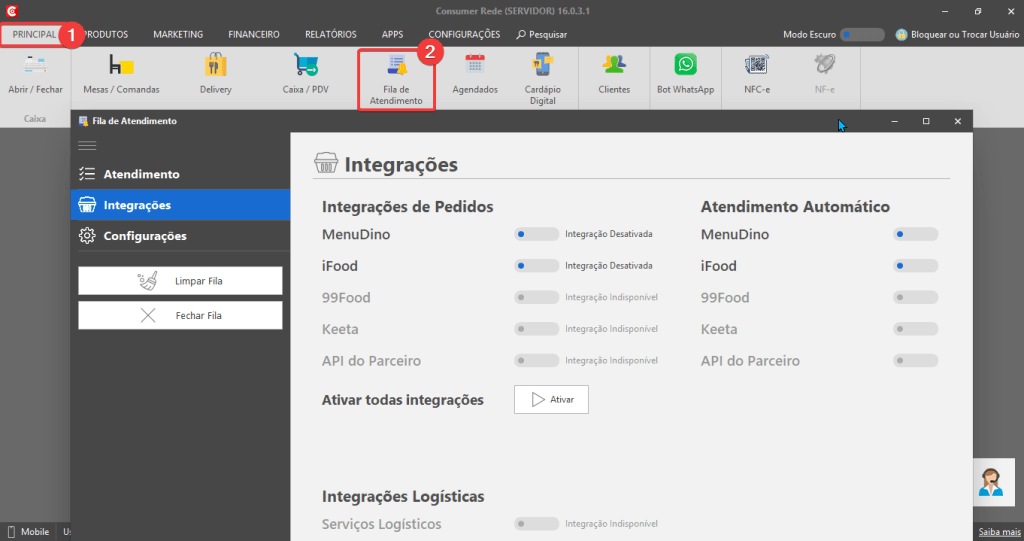The image size is (1024, 541).
Task: Toggle 99Food order integration
Action: 536,297
